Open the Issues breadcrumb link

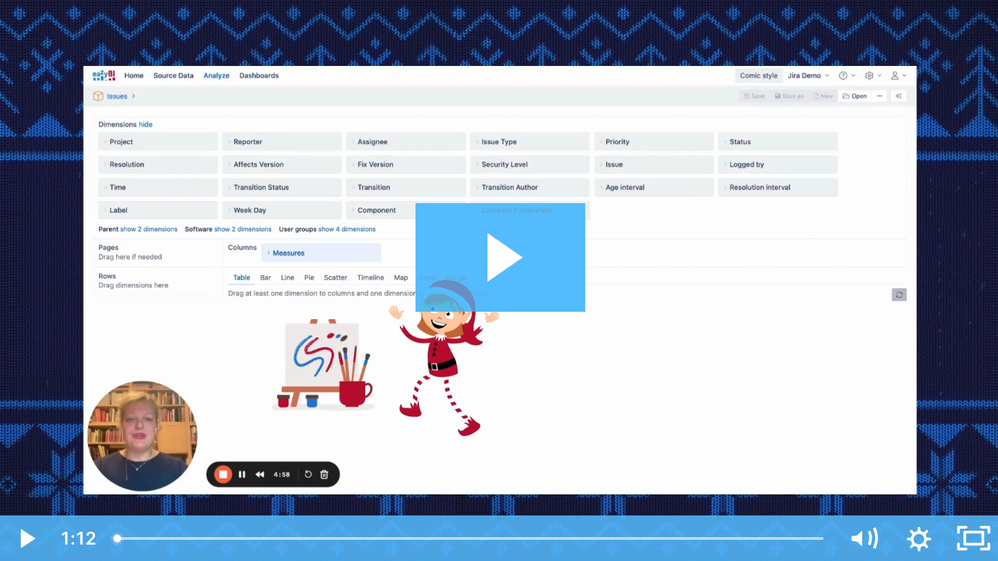point(117,96)
